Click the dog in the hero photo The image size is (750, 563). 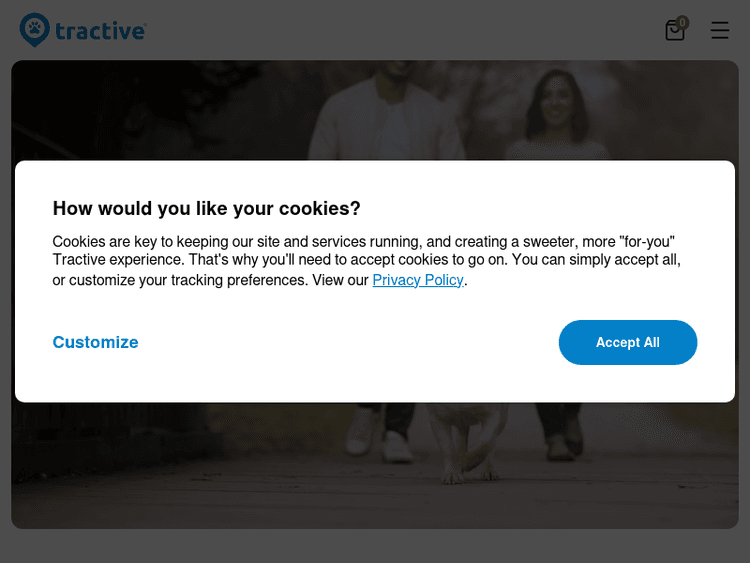(465, 440)
